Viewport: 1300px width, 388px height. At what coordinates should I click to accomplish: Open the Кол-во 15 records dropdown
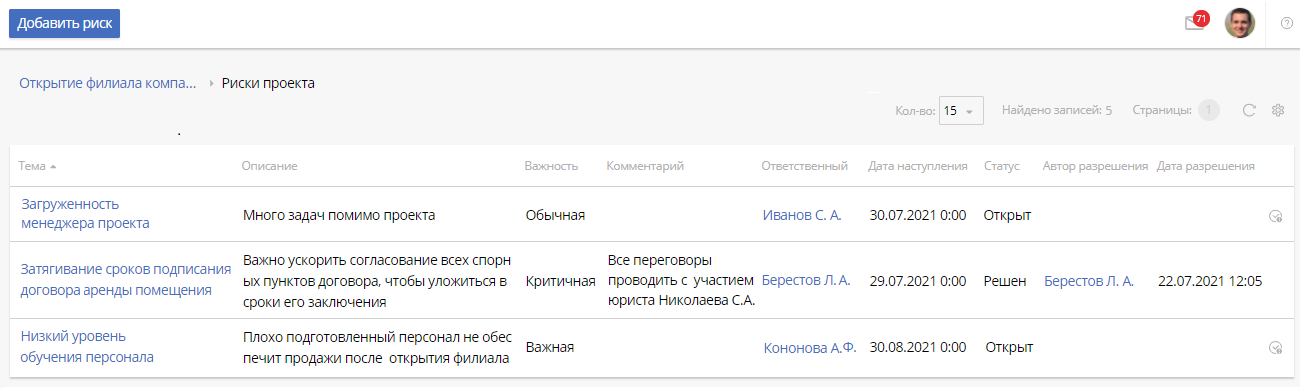961,111
